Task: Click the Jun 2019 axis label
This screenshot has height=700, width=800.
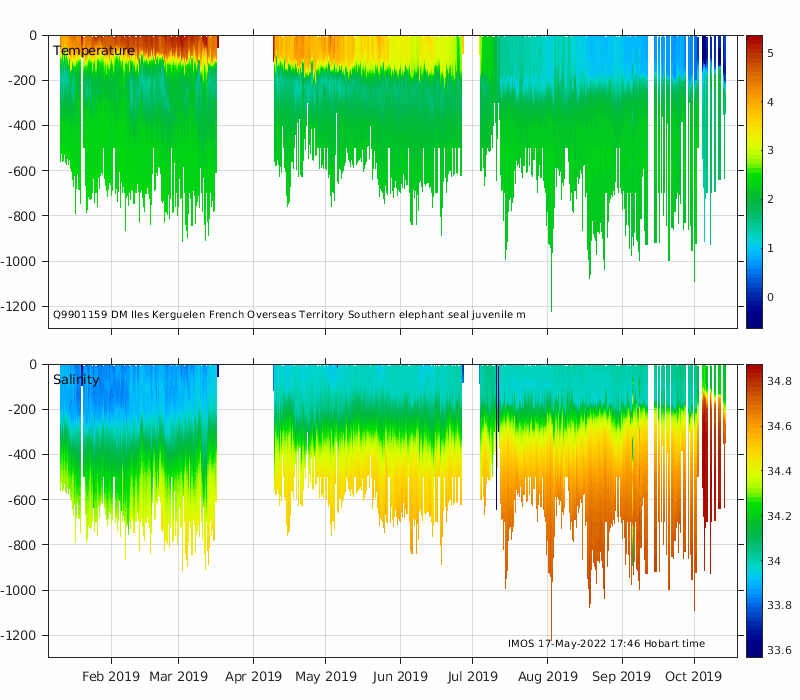Action: pos(400,677)
